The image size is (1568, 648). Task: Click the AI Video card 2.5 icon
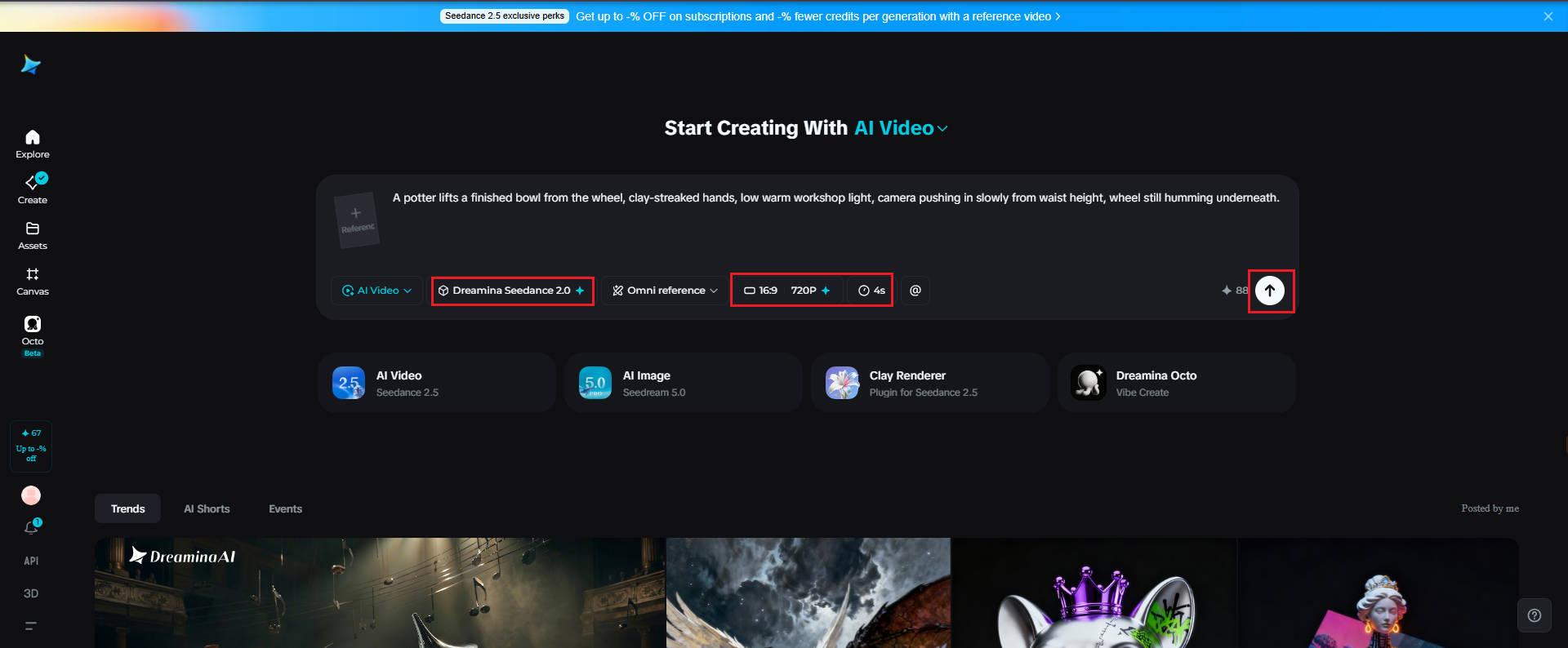tap(349, 383)
